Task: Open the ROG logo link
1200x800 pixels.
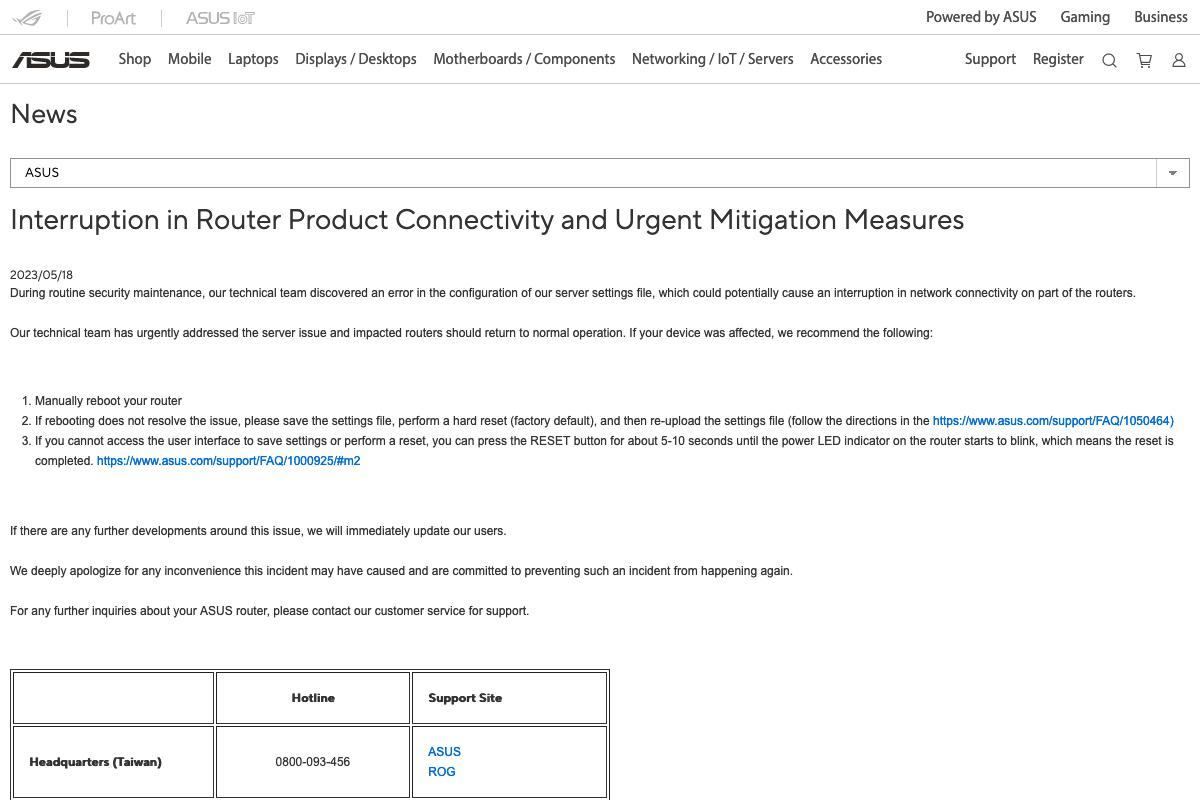Action: 28,18
